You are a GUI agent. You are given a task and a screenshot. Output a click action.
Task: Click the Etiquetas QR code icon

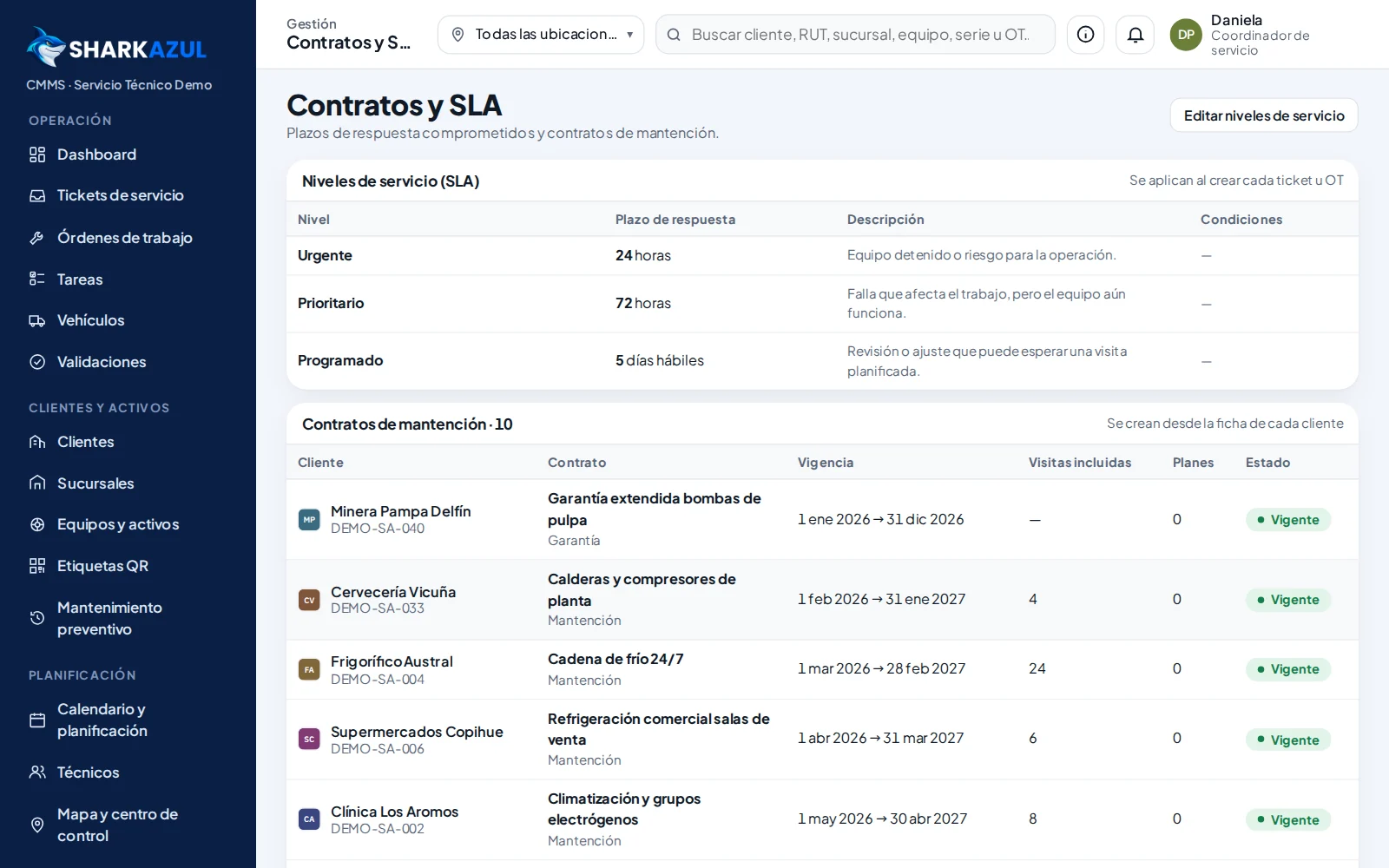(x=37, y=566)
